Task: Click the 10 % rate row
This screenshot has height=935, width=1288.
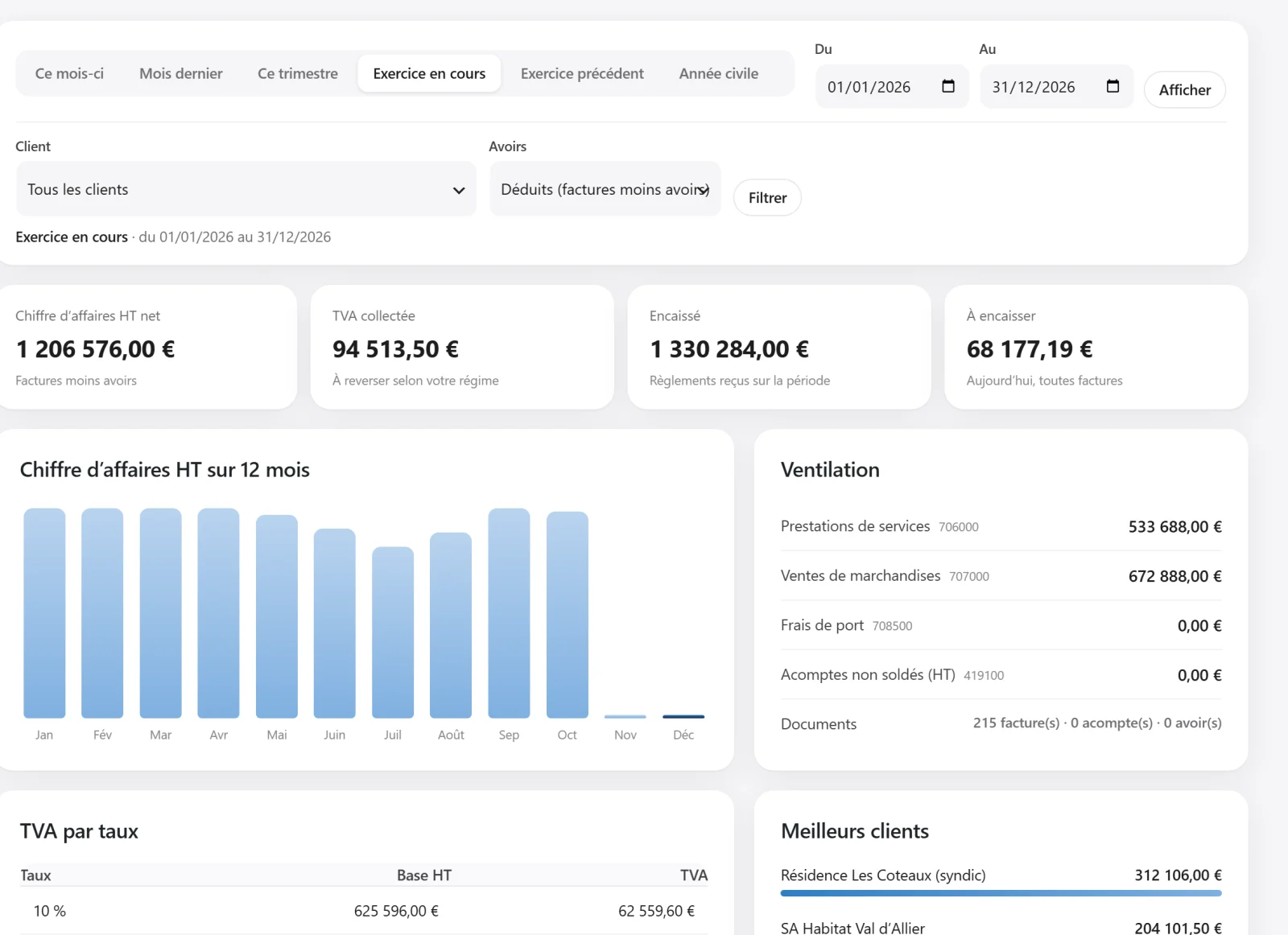Action: pos(364,911)
